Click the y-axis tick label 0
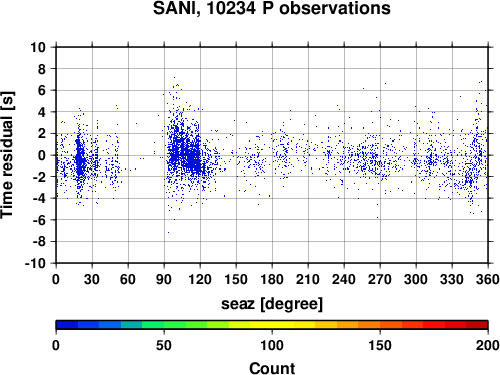Viewport: 500px width, 375px height. pos(42,155)
